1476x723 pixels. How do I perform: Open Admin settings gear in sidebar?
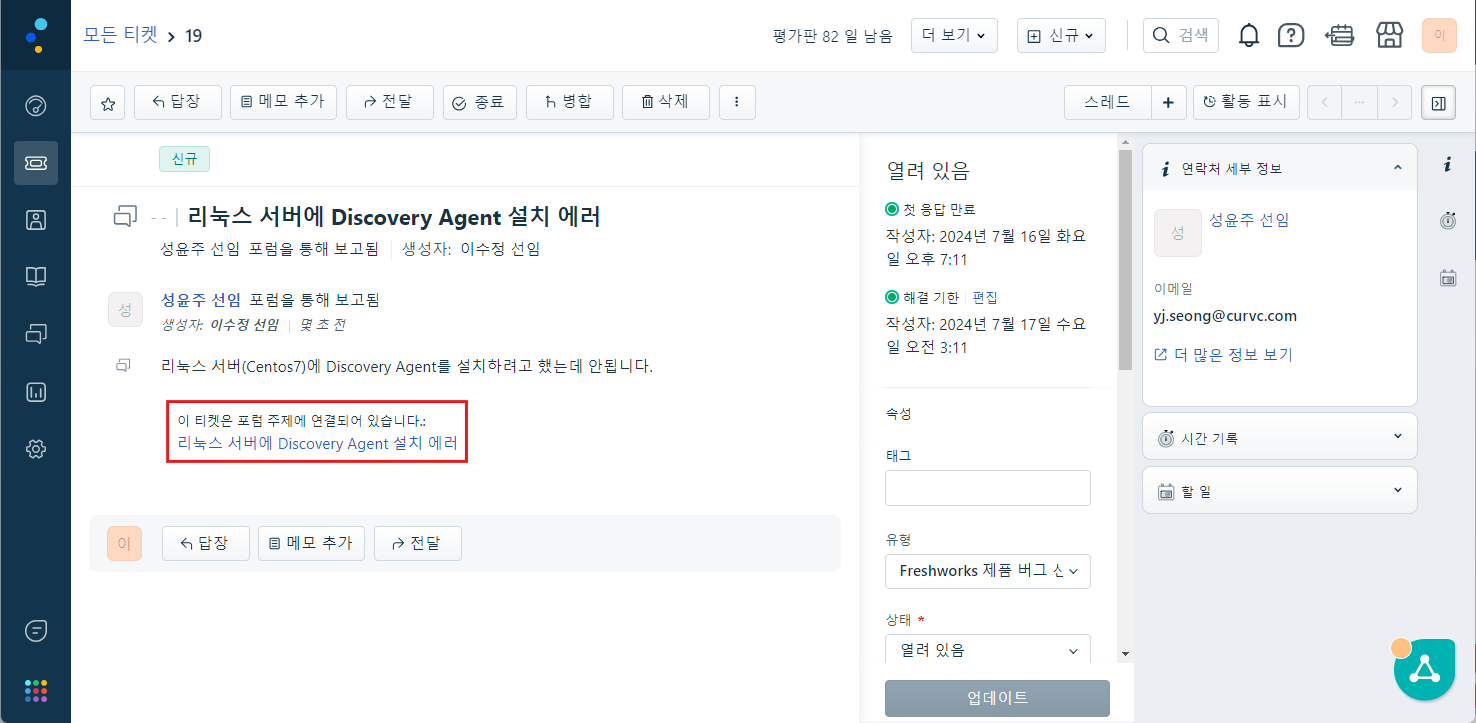coord(36,449)
